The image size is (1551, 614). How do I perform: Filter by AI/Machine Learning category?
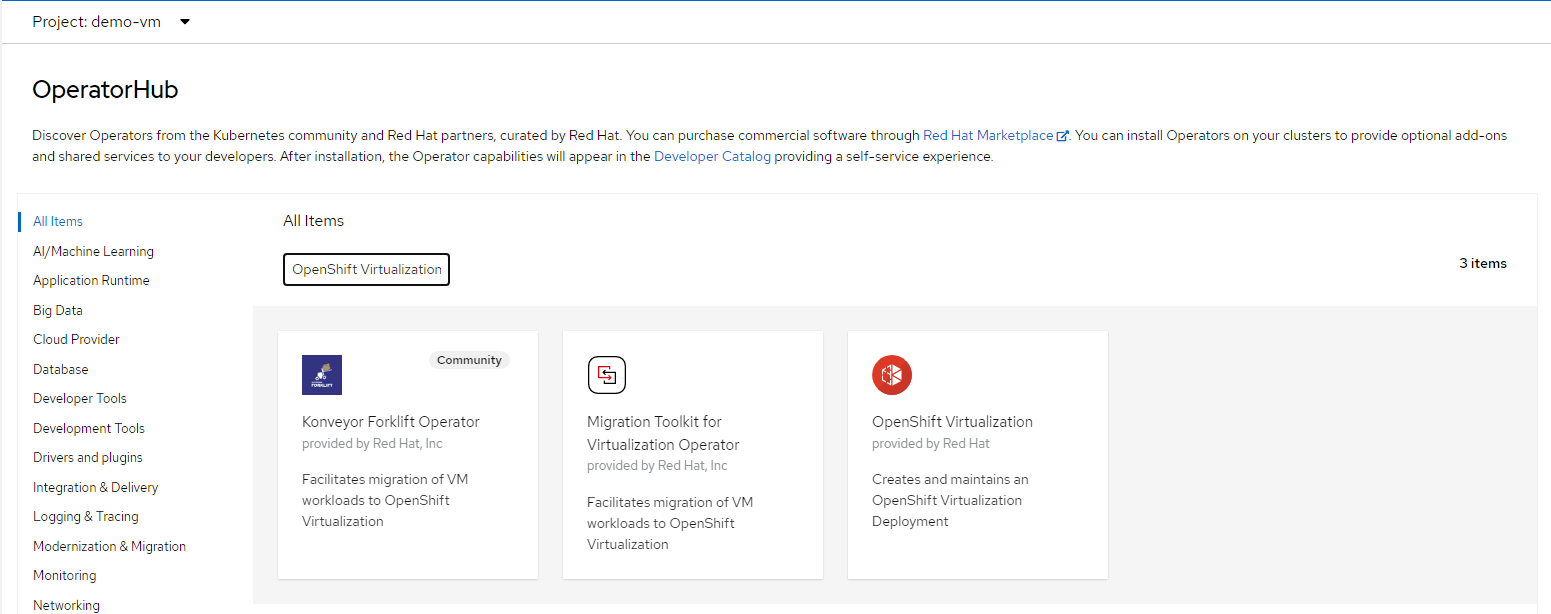[93, 252]
